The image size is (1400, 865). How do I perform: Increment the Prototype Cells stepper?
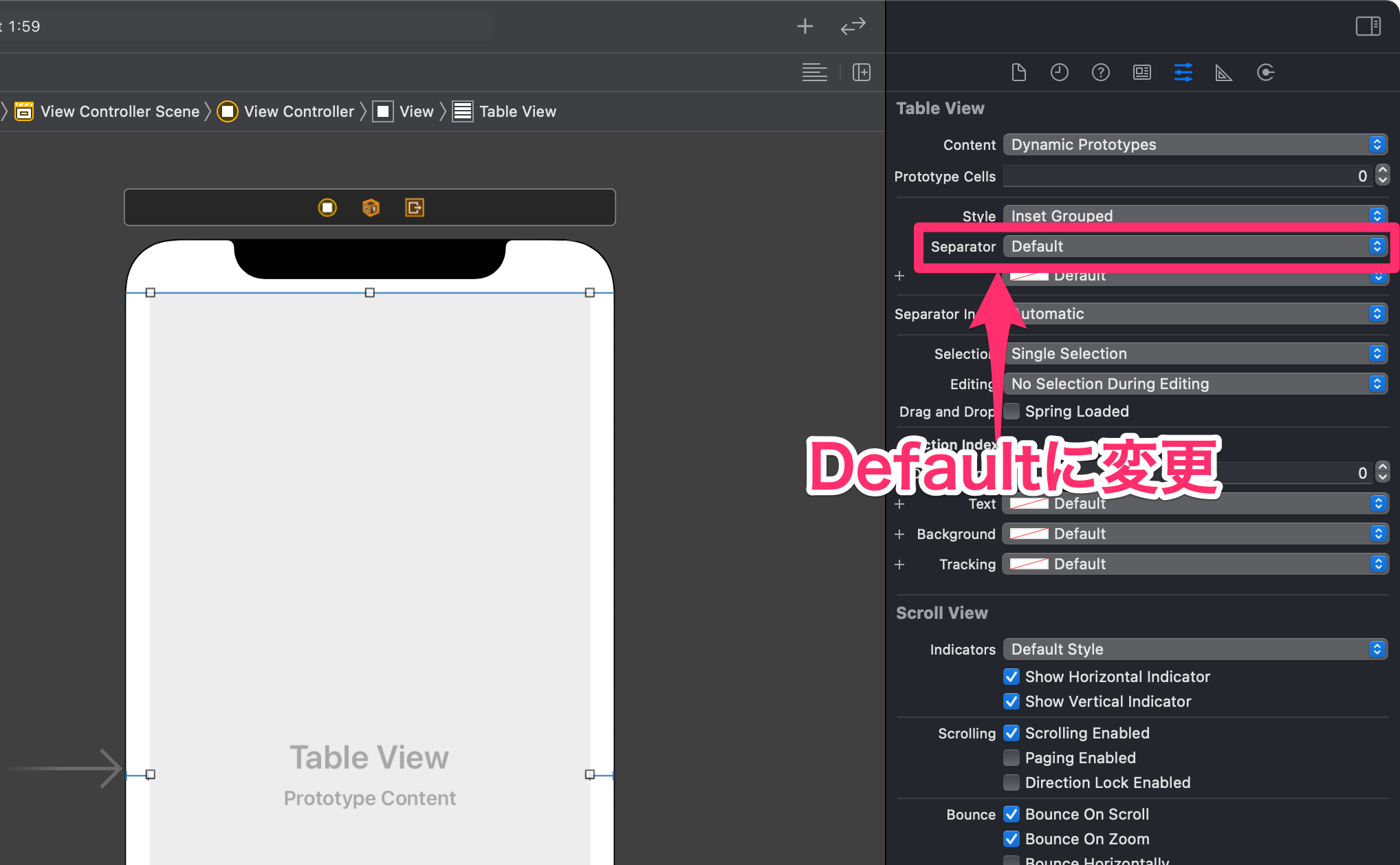point(1383,171)
